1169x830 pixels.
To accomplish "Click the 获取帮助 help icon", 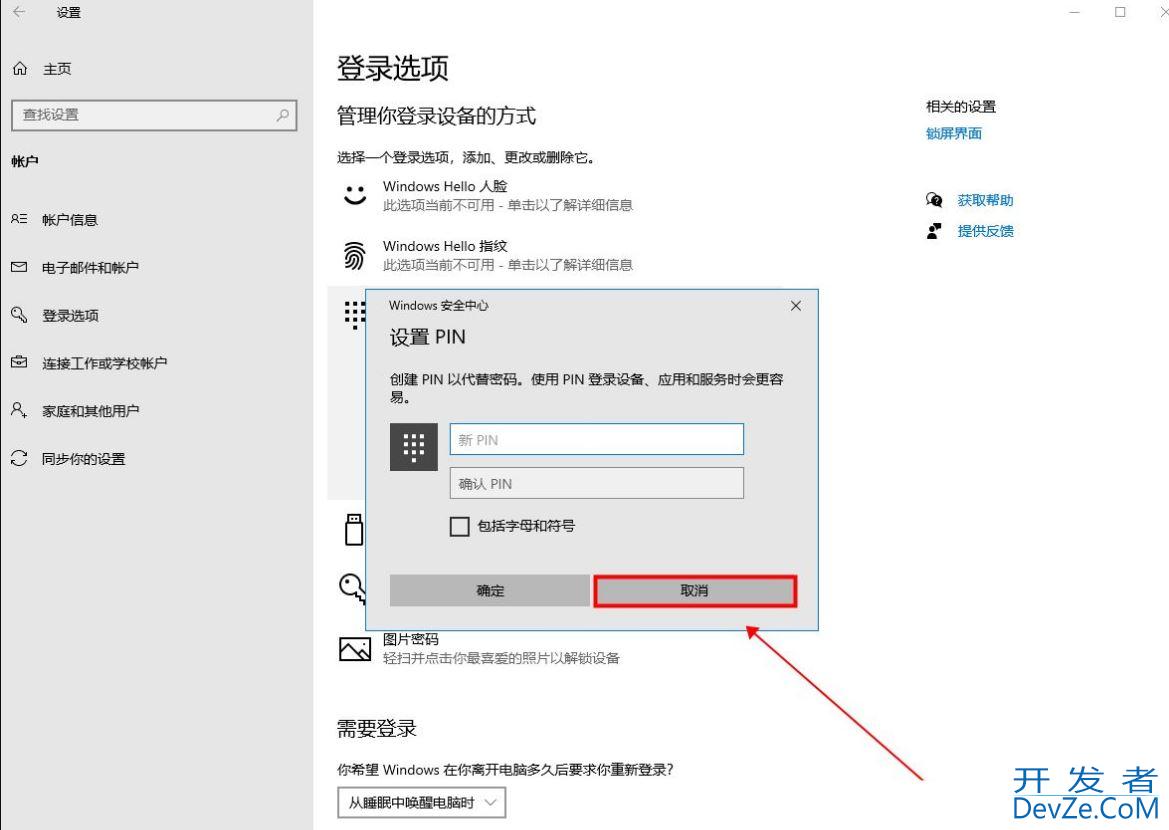I will coord(934,200).
